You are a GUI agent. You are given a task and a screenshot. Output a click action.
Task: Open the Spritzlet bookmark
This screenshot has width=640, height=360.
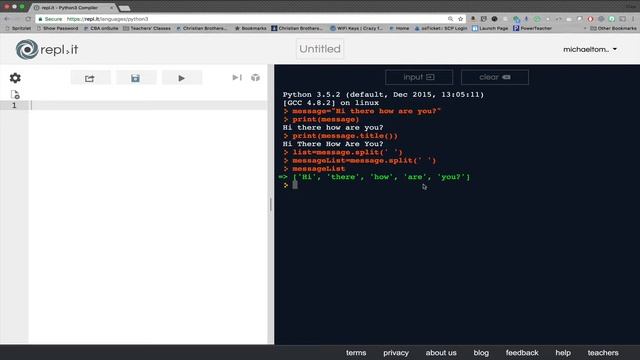(x=18, y=28)
